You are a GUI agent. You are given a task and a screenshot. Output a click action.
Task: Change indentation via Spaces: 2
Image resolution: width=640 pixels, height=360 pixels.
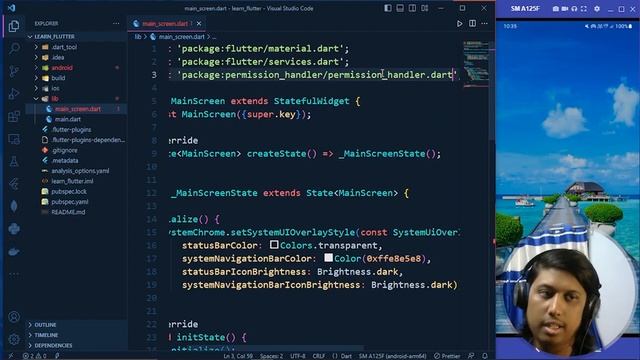click(x=271, y=356)
